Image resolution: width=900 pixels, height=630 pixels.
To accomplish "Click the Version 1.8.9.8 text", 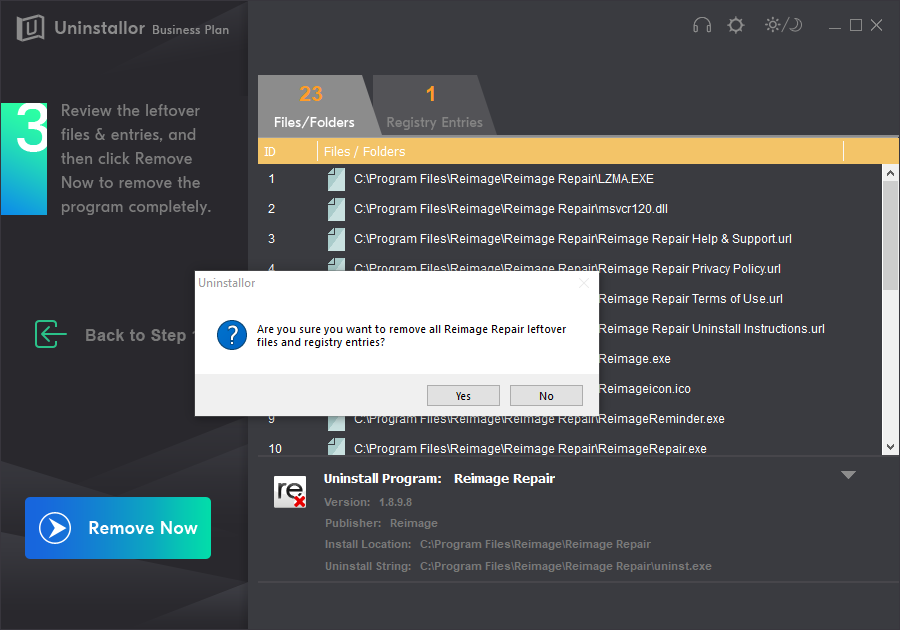I will point(368,502).
